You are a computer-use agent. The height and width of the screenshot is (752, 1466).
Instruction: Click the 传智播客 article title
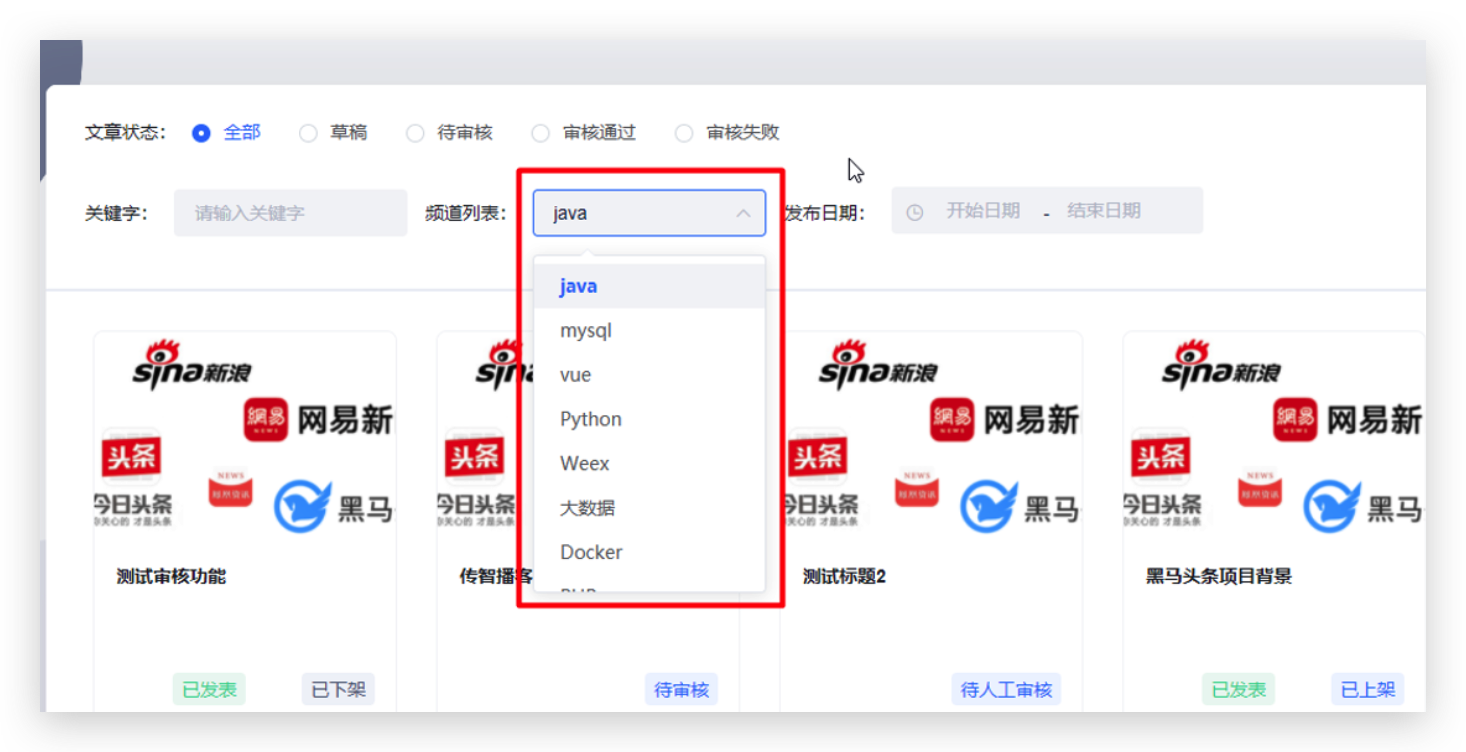click(x=496, y=577)
